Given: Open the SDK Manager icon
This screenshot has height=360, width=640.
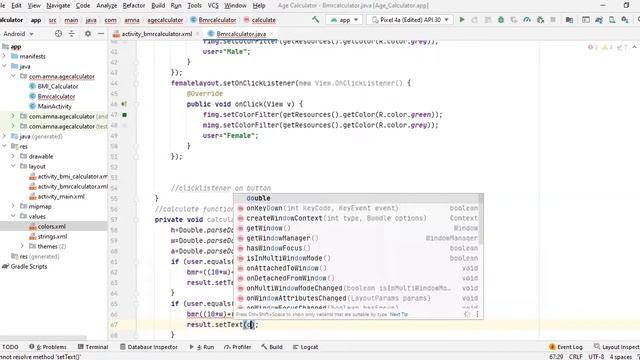Looking at the screenshot, I should [x=624, y=20].
